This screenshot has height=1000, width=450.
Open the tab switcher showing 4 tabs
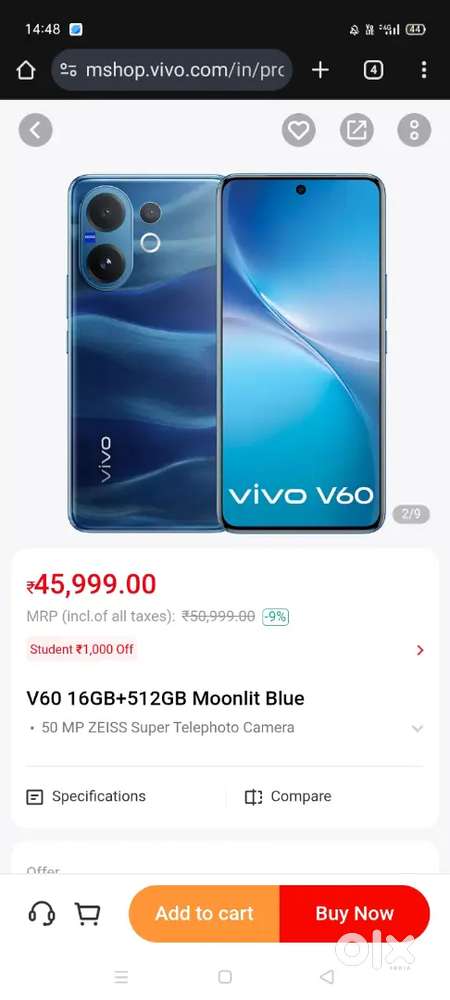(x=374, y=70)
